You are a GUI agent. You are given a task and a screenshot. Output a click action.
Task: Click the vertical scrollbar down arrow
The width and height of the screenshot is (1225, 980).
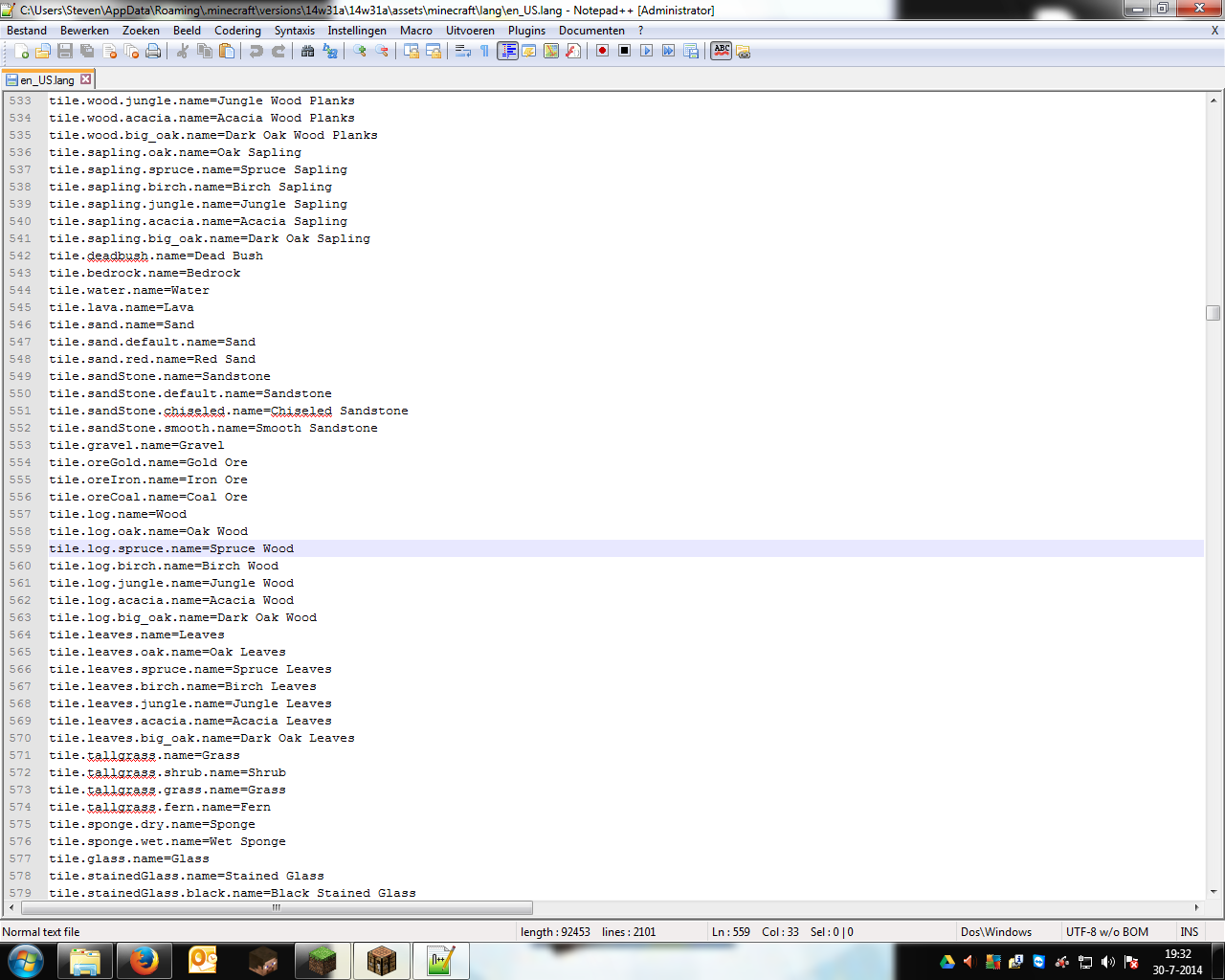tap(1214, 892)
